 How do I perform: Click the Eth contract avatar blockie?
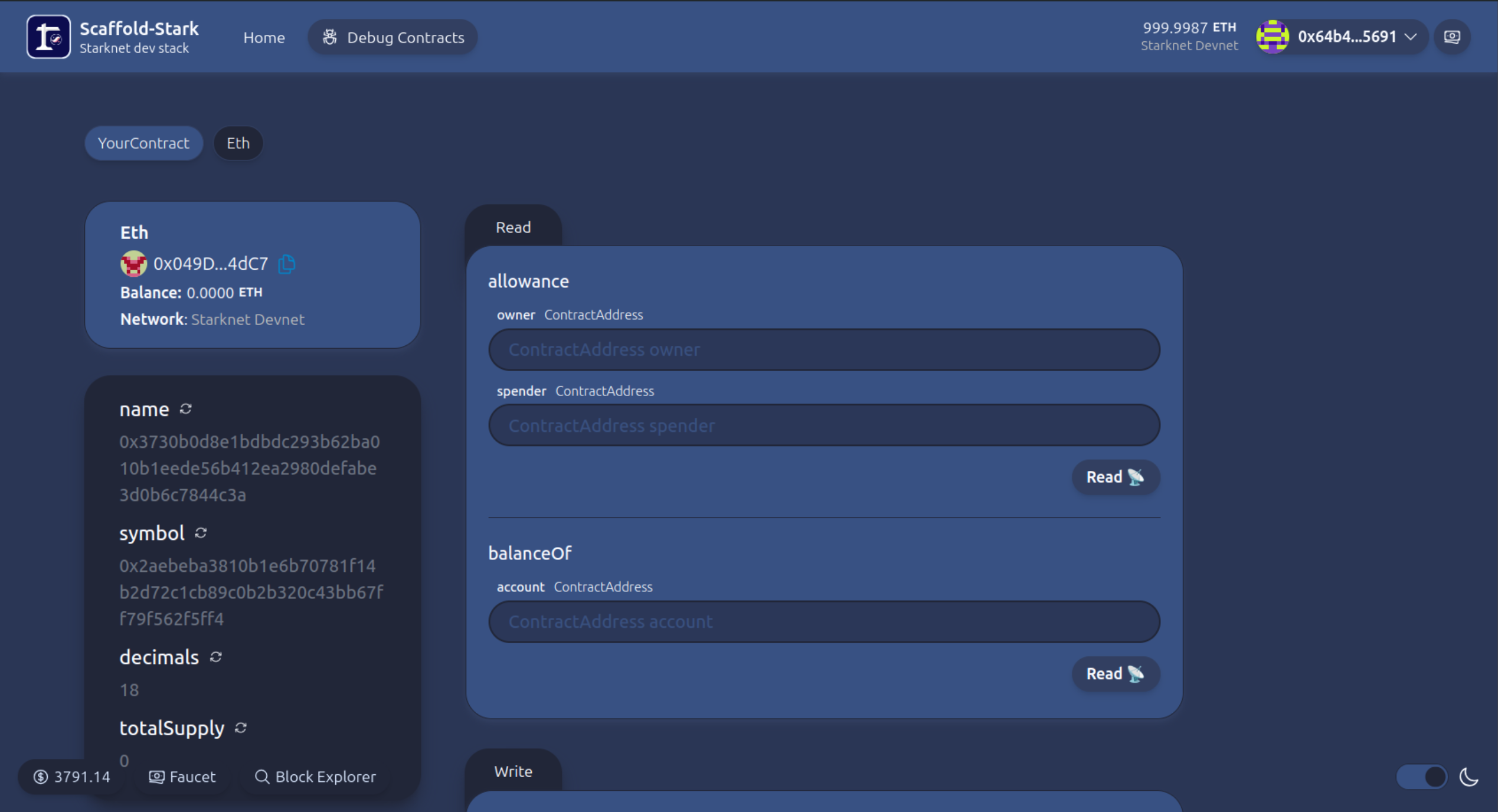[133, 264]
